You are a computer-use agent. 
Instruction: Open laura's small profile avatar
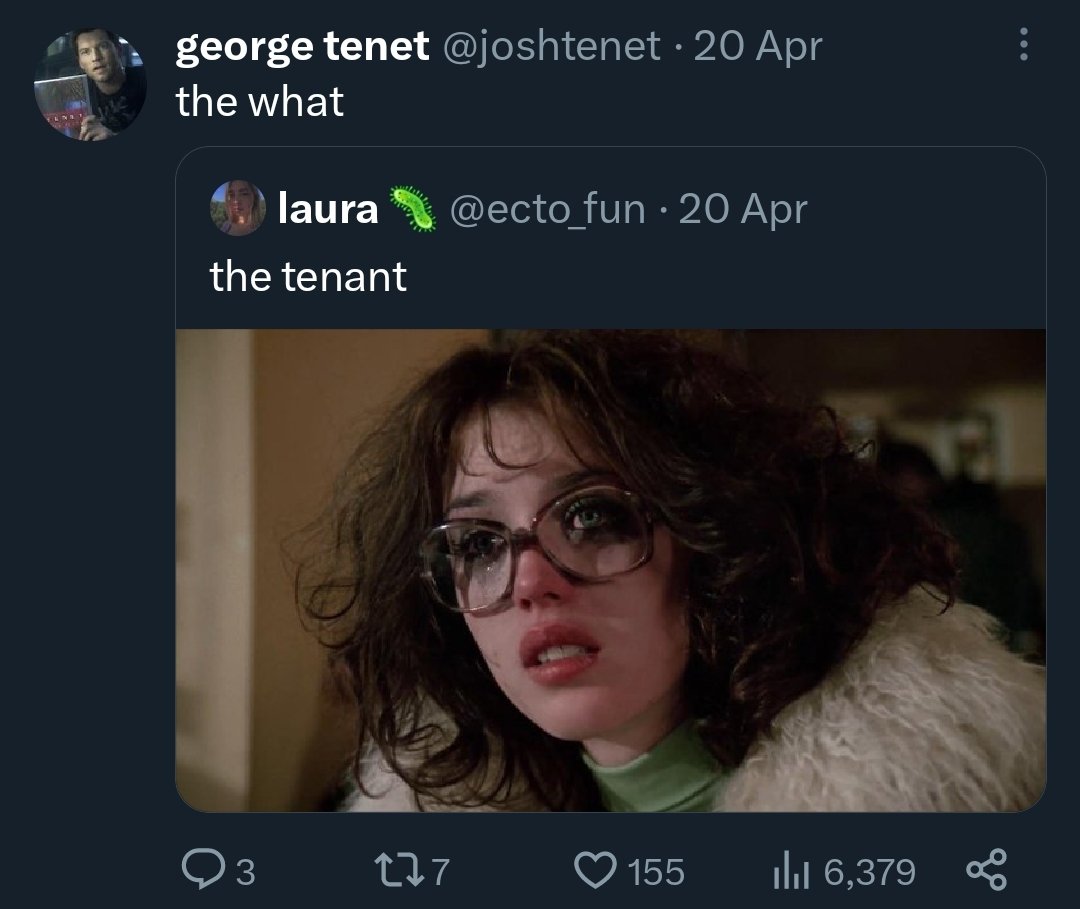point(238,209)
